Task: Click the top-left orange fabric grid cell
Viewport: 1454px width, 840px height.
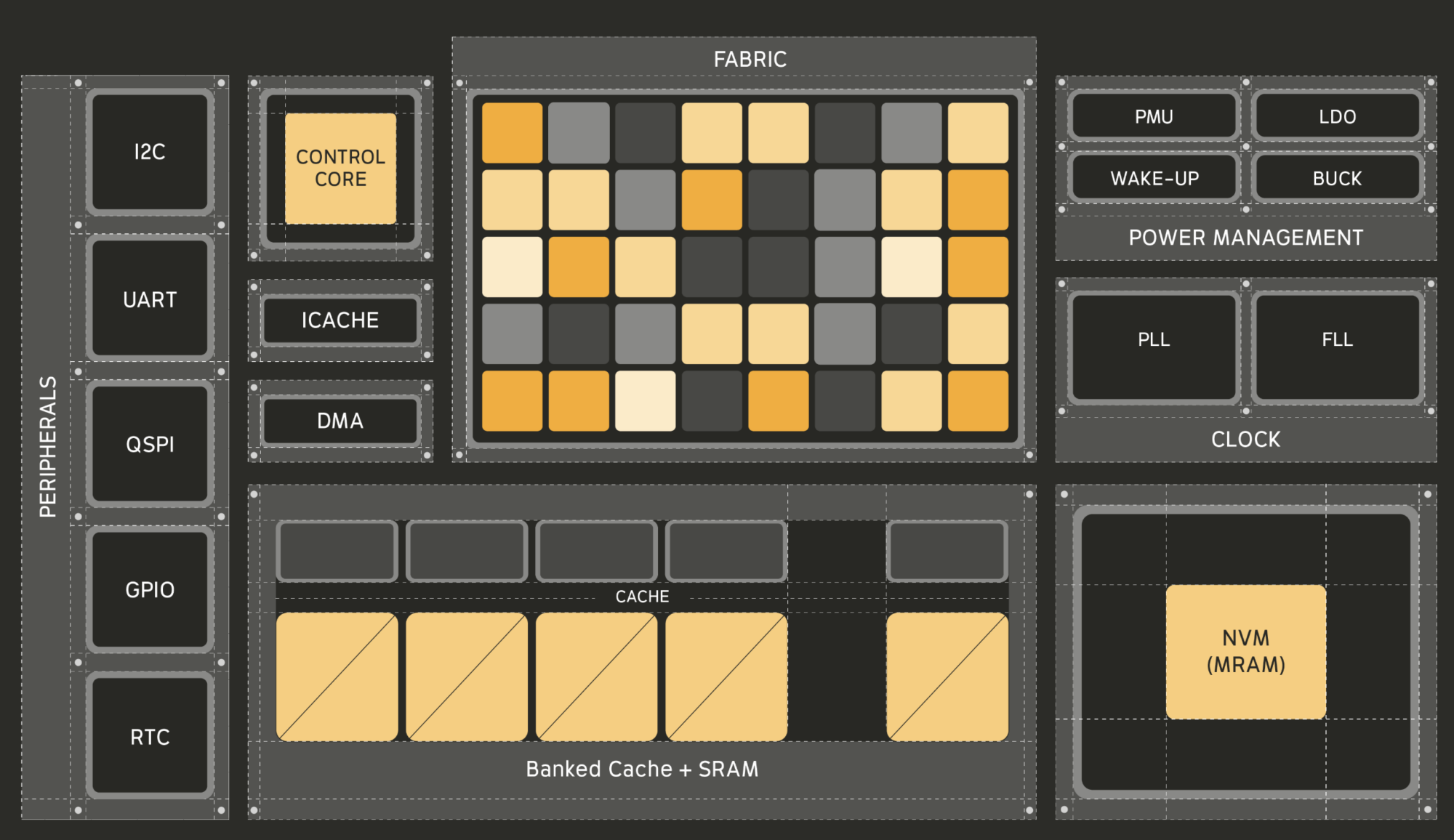Action: [x=512, y=132]
